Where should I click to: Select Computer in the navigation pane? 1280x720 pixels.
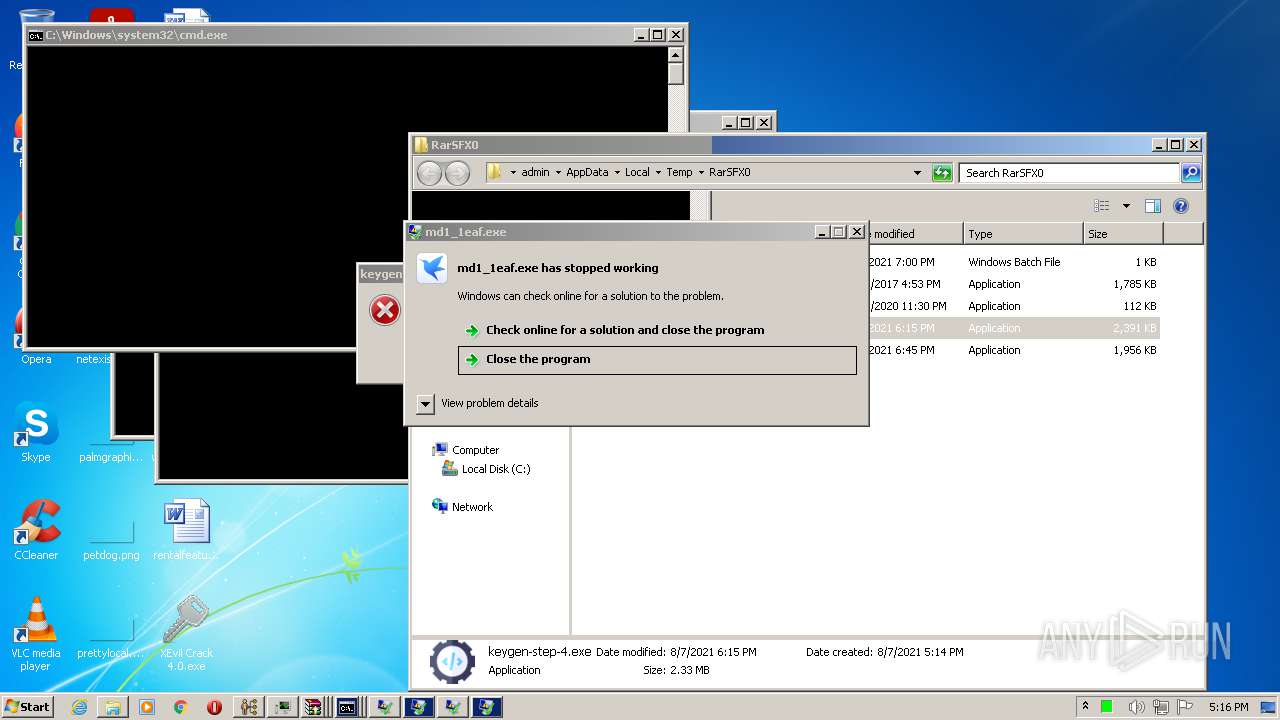(475, 450)
